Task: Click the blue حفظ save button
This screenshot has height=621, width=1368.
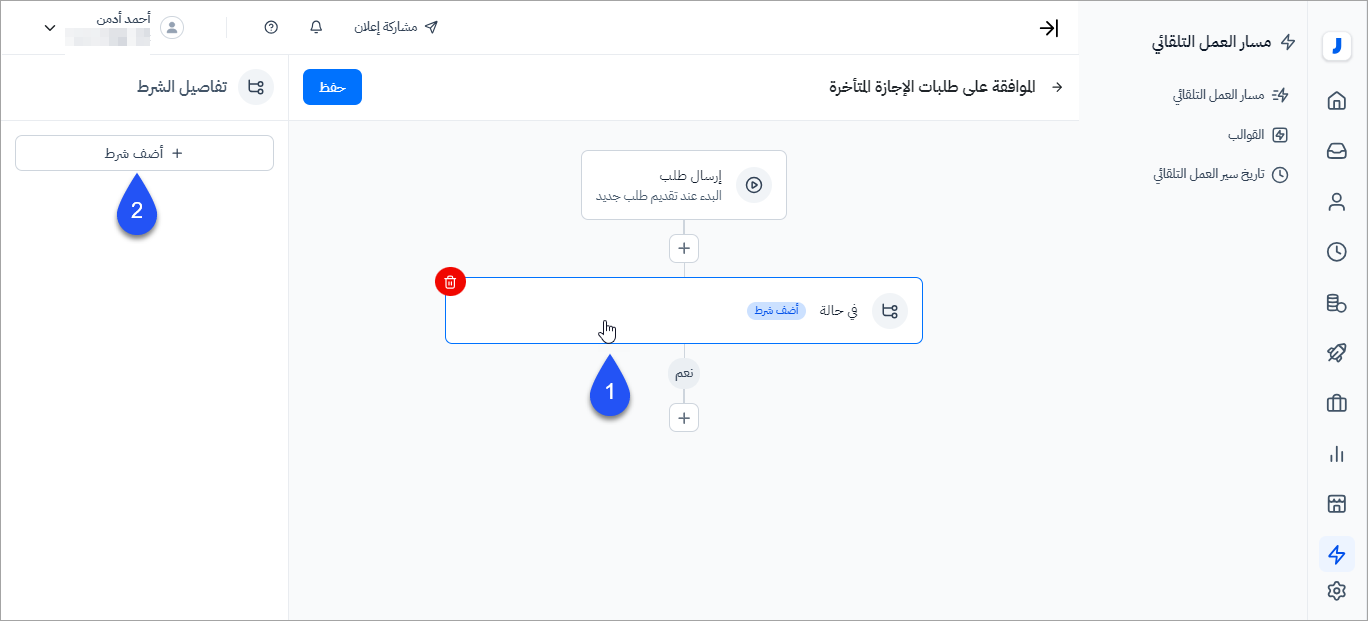Action: coord(332,87)
